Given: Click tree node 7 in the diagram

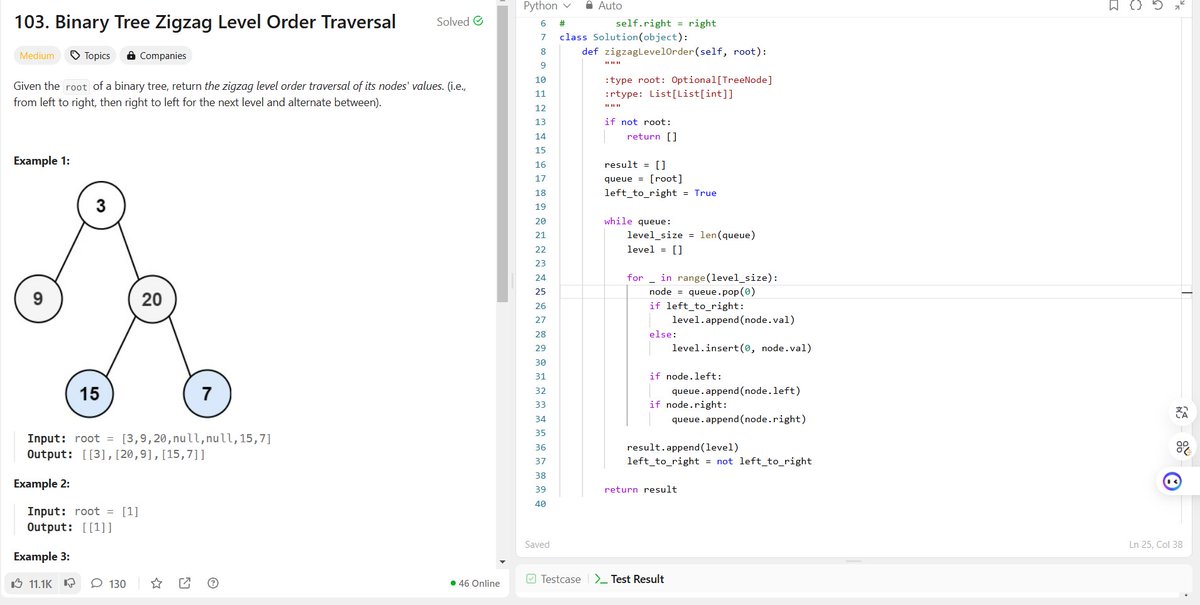Looking at the screenshot, I should click(x=207, y=393).
